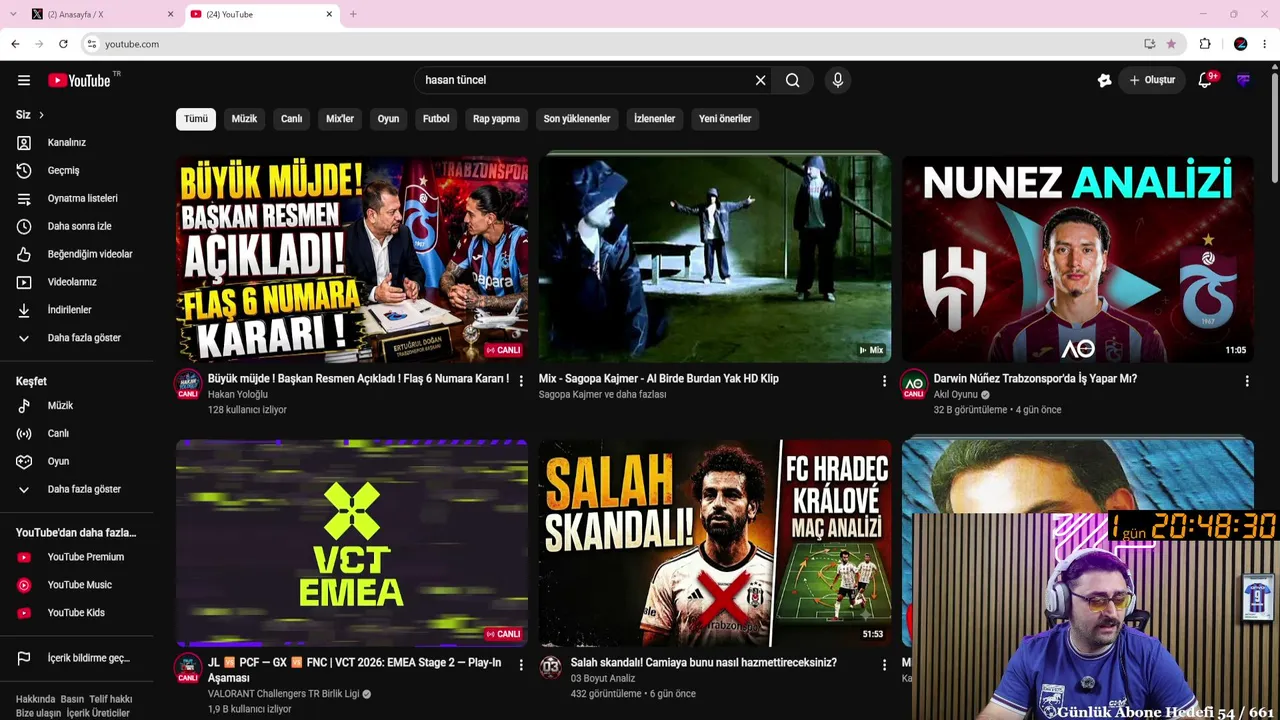
Task: Select the Rap yapma filter chip
Action: coord(496,119)
